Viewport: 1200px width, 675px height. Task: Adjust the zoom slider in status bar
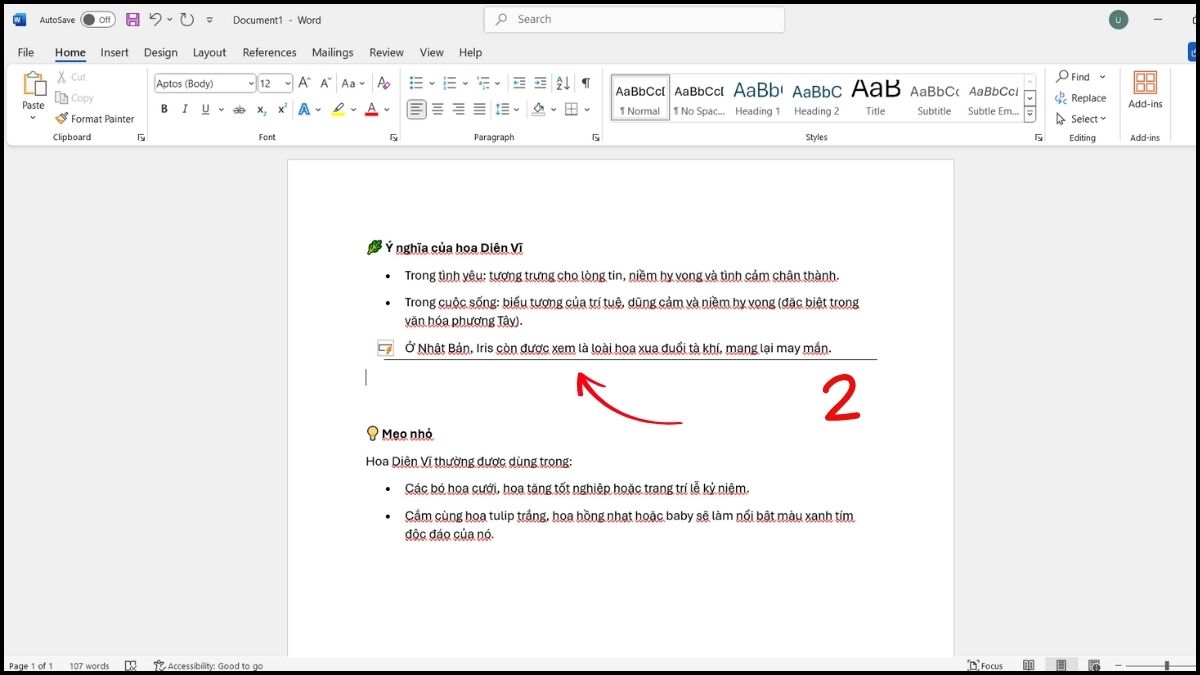pyautogui.click(x=1165, y=666)
